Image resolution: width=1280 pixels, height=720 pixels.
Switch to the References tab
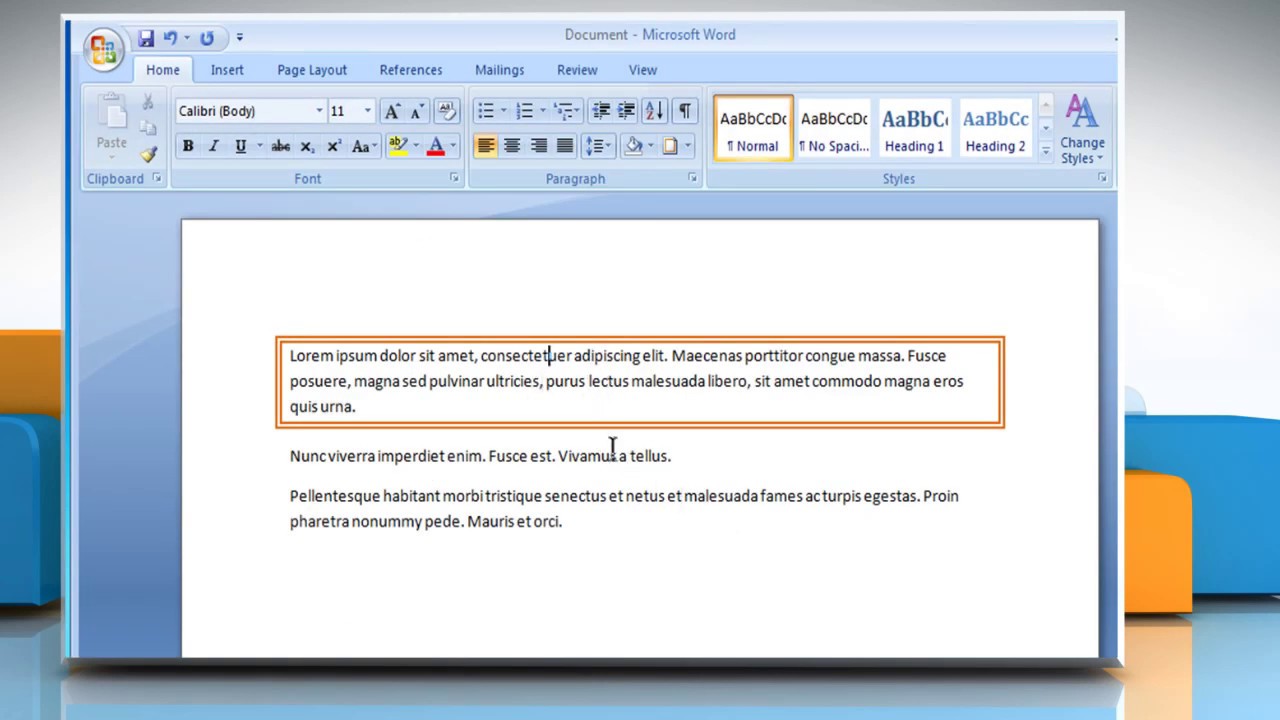tap(411, 70)
